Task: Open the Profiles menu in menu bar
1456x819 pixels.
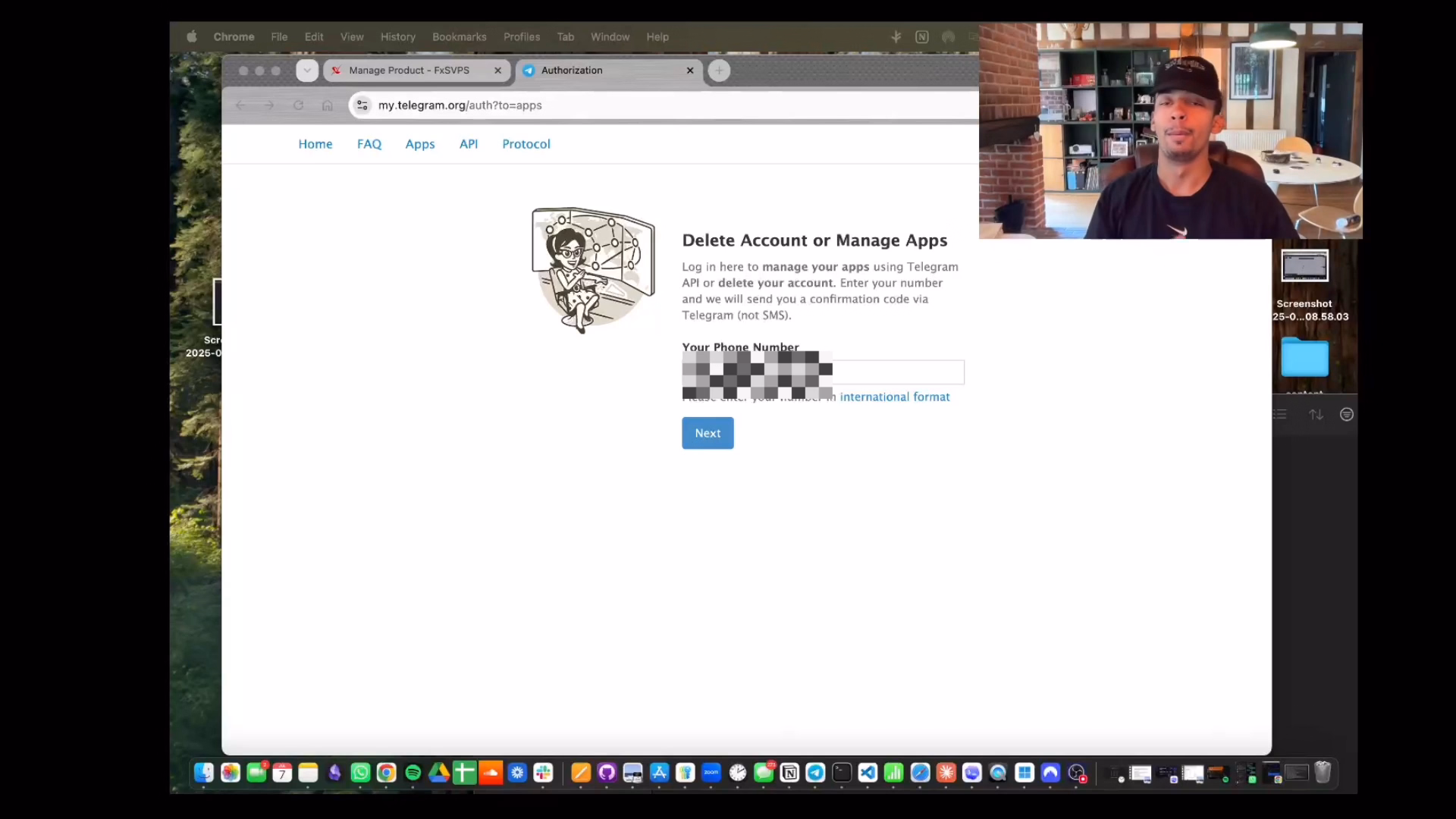Action: pyautogui.click(x=522, y=36)
